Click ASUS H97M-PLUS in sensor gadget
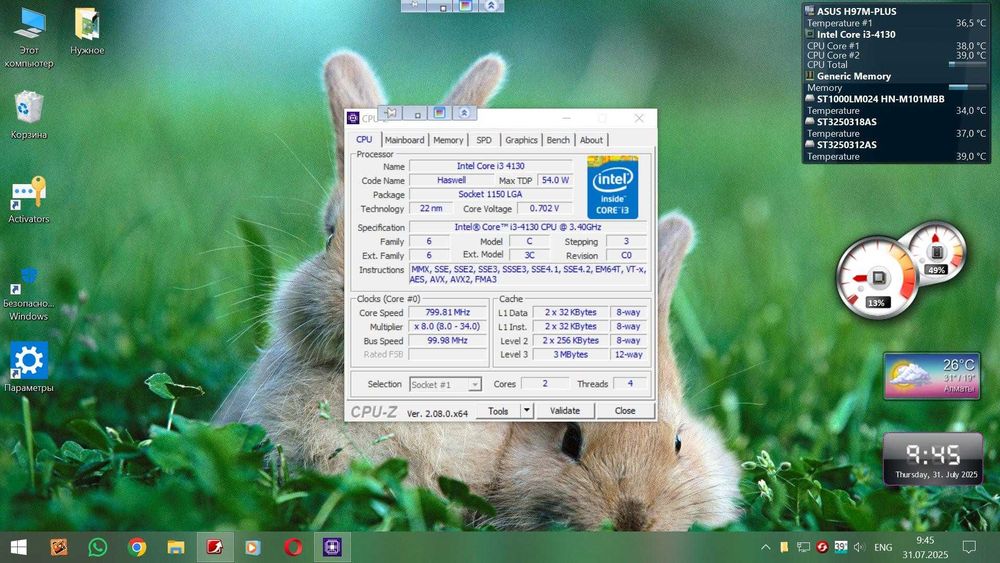 pos(856,11)
